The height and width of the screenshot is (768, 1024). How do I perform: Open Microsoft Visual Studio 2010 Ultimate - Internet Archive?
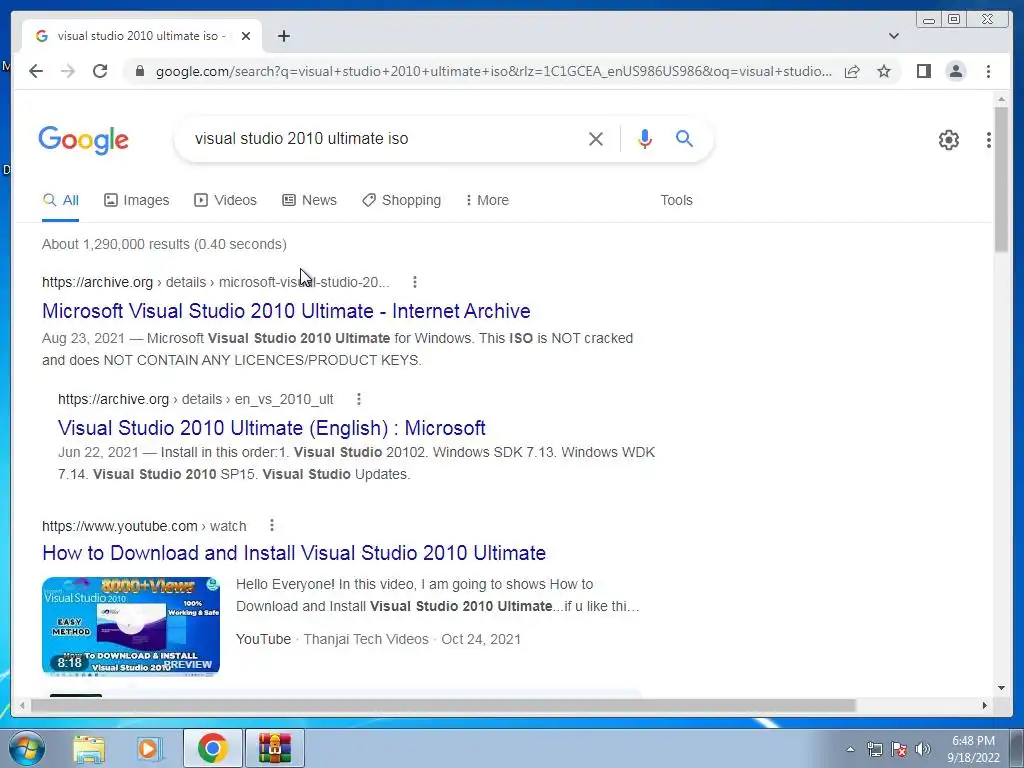click(286, 311)
